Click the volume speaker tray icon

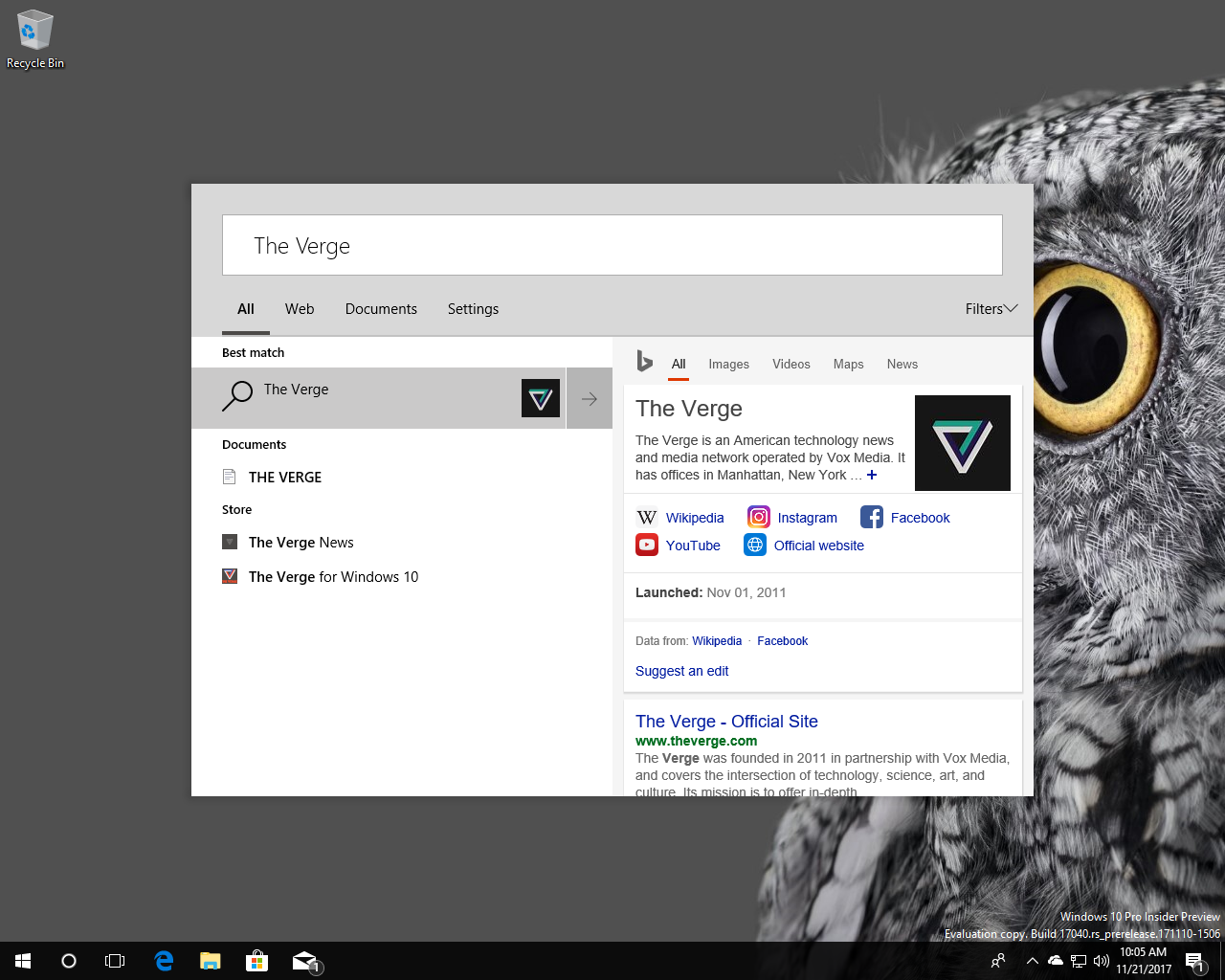tap(1101, 961)
